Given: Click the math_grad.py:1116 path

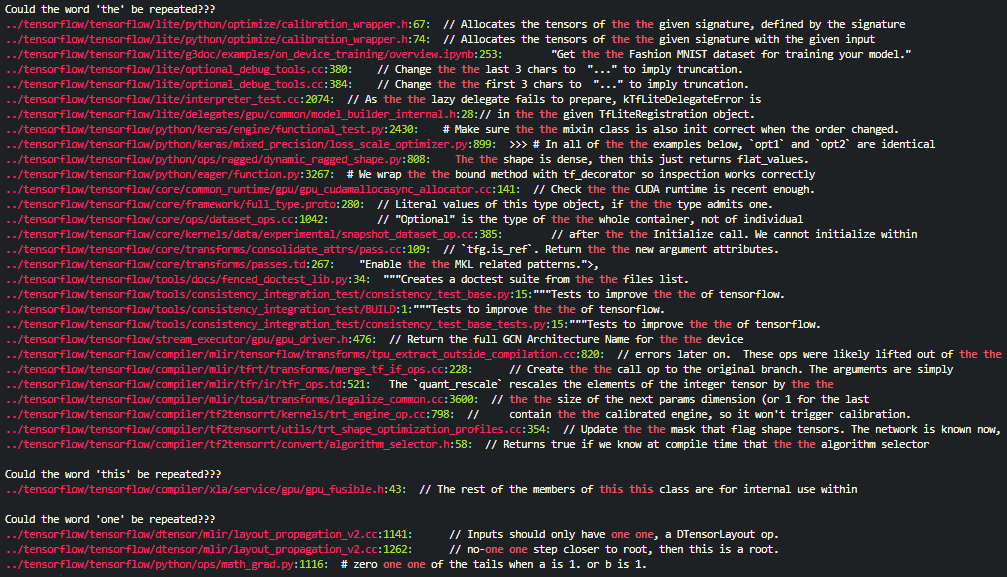Looking at the screenshot, I should point(166,564).
